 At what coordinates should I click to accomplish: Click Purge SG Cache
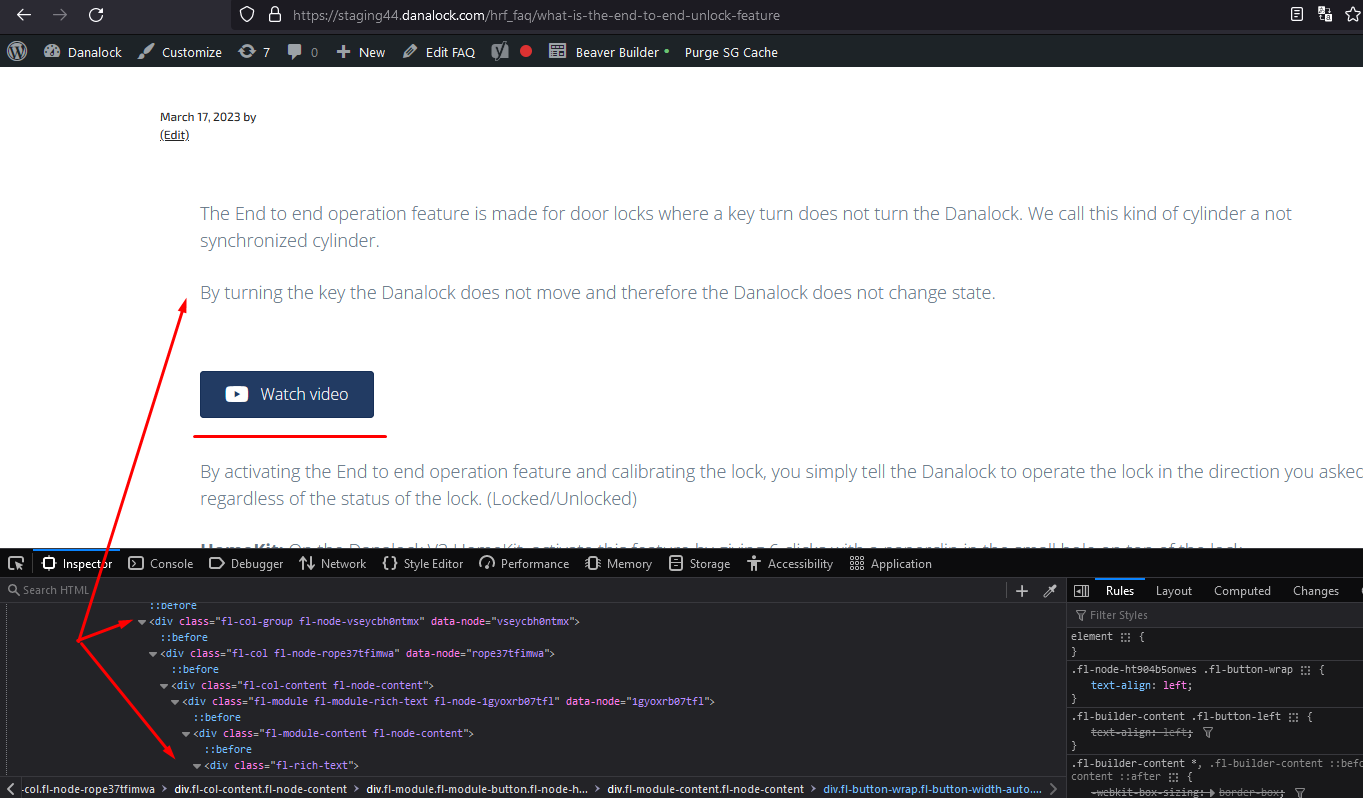(x=731, y=52)
